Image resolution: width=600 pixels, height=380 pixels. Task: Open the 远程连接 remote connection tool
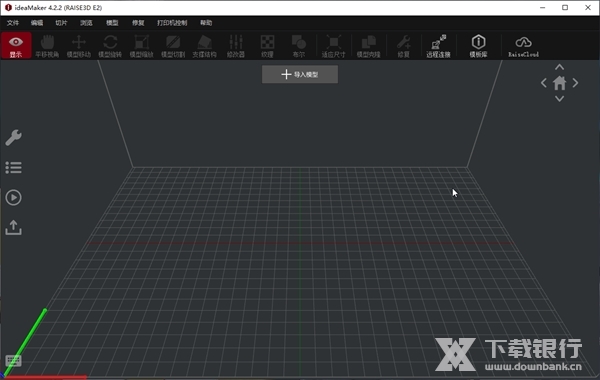[439, 46]
